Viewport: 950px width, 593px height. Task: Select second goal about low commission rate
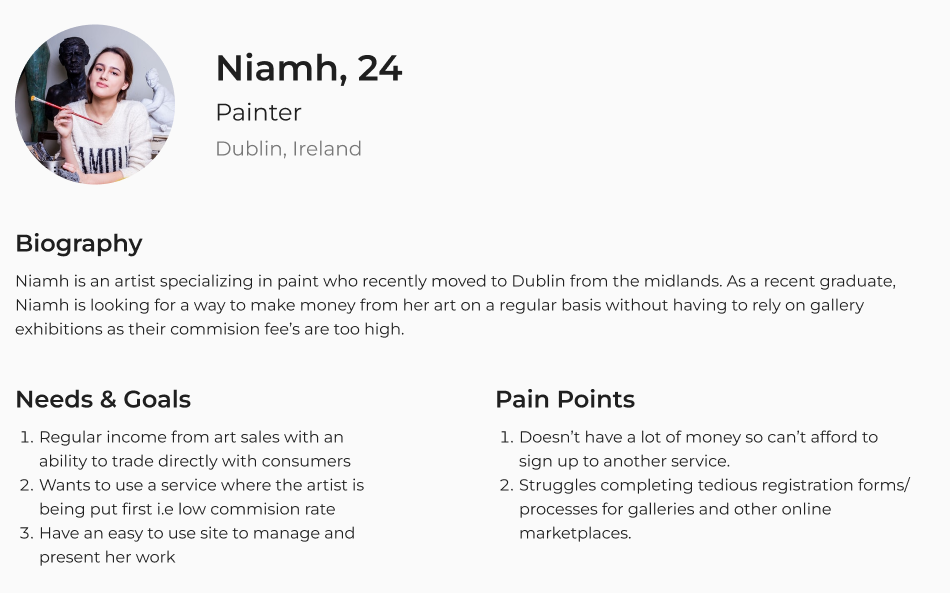(200, 497)
